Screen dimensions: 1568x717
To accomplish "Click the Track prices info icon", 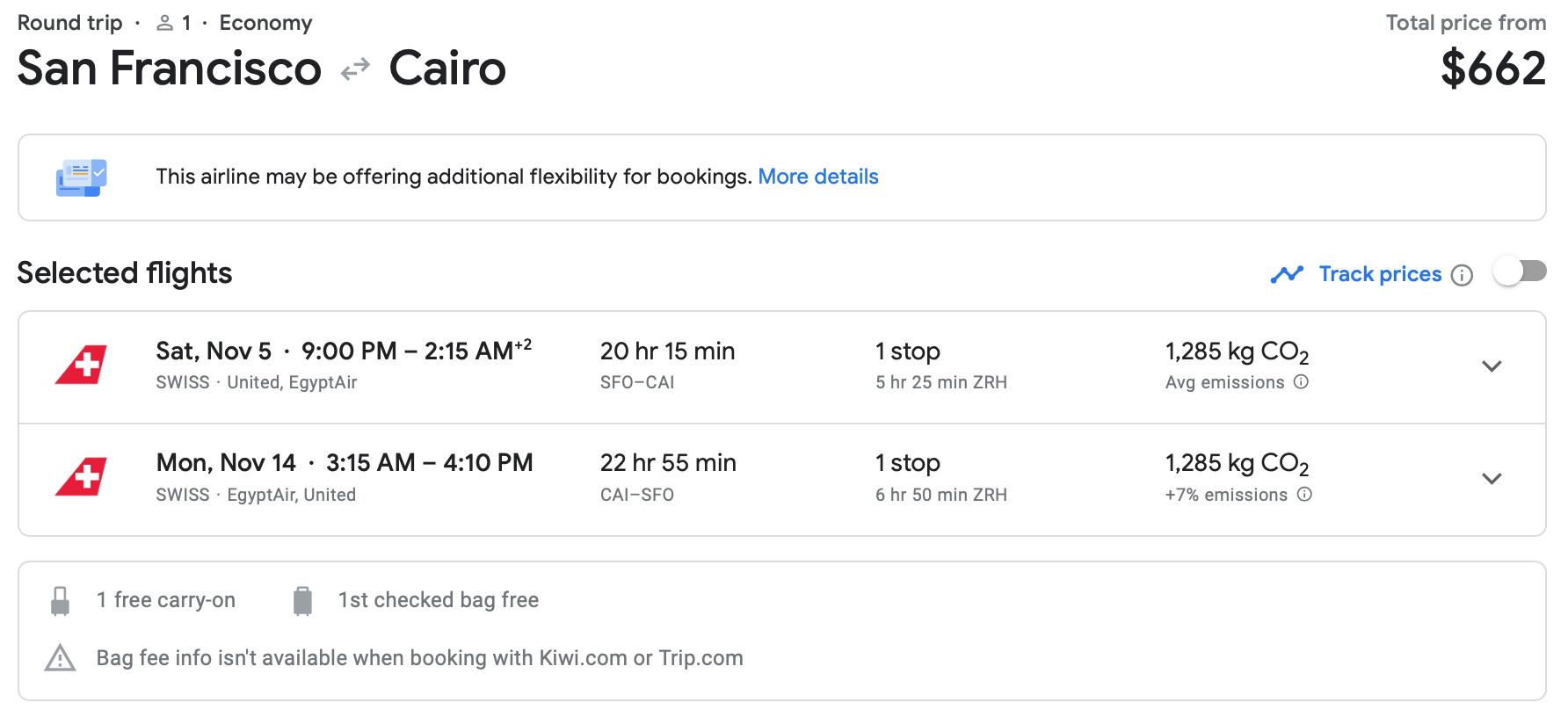I will [x=1462, y=276].
